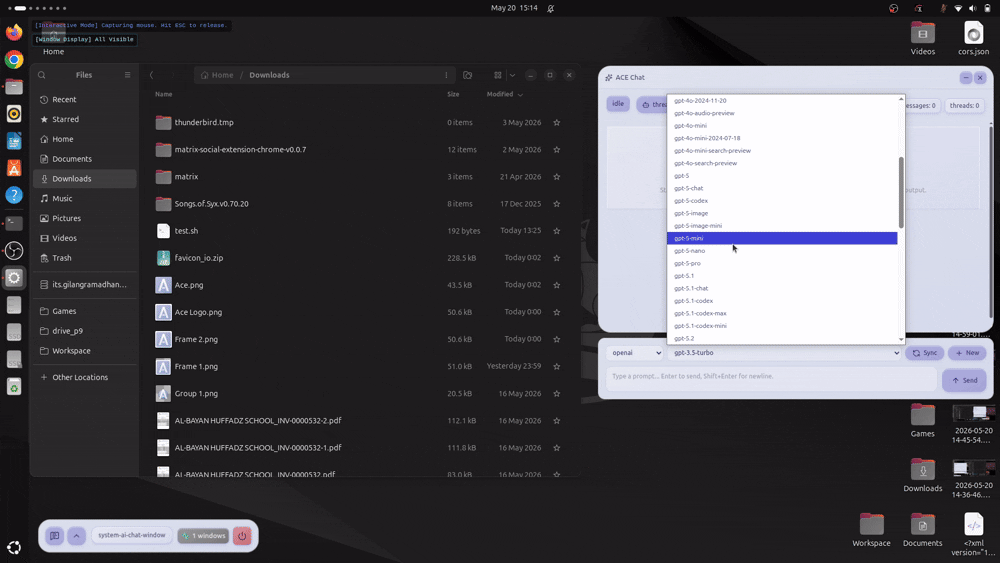
Task: Click the Send button
Action: pyautogui.click(x=964, y=380)
